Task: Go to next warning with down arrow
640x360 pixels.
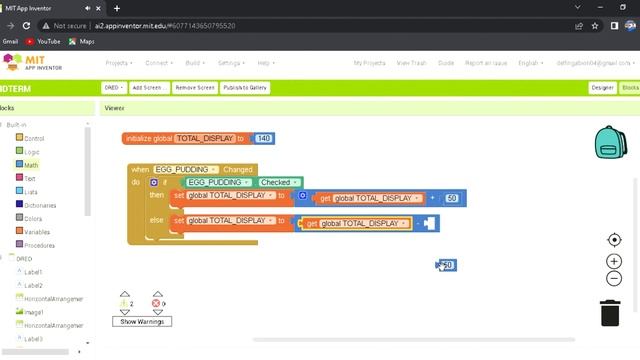Action: point(125,312)
